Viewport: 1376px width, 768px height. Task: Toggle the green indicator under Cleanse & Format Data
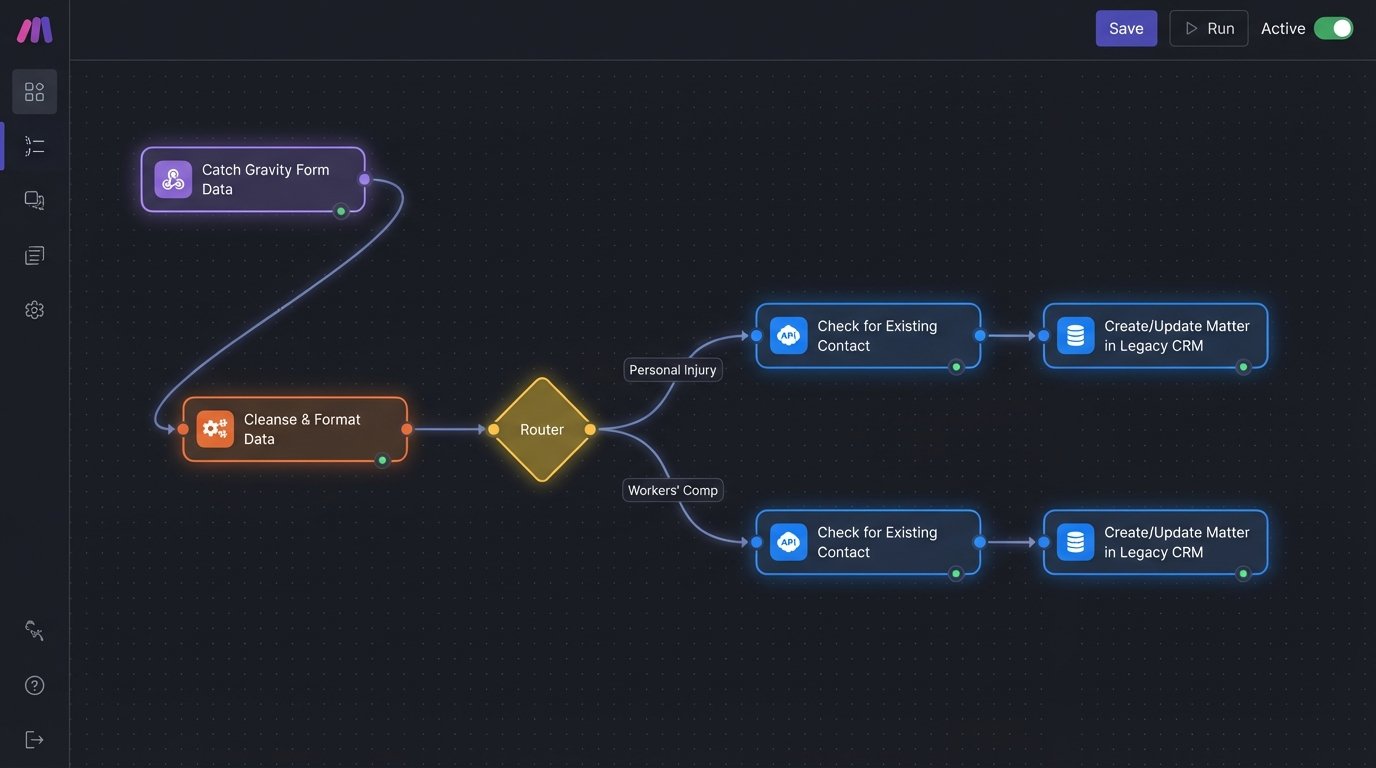382,461
